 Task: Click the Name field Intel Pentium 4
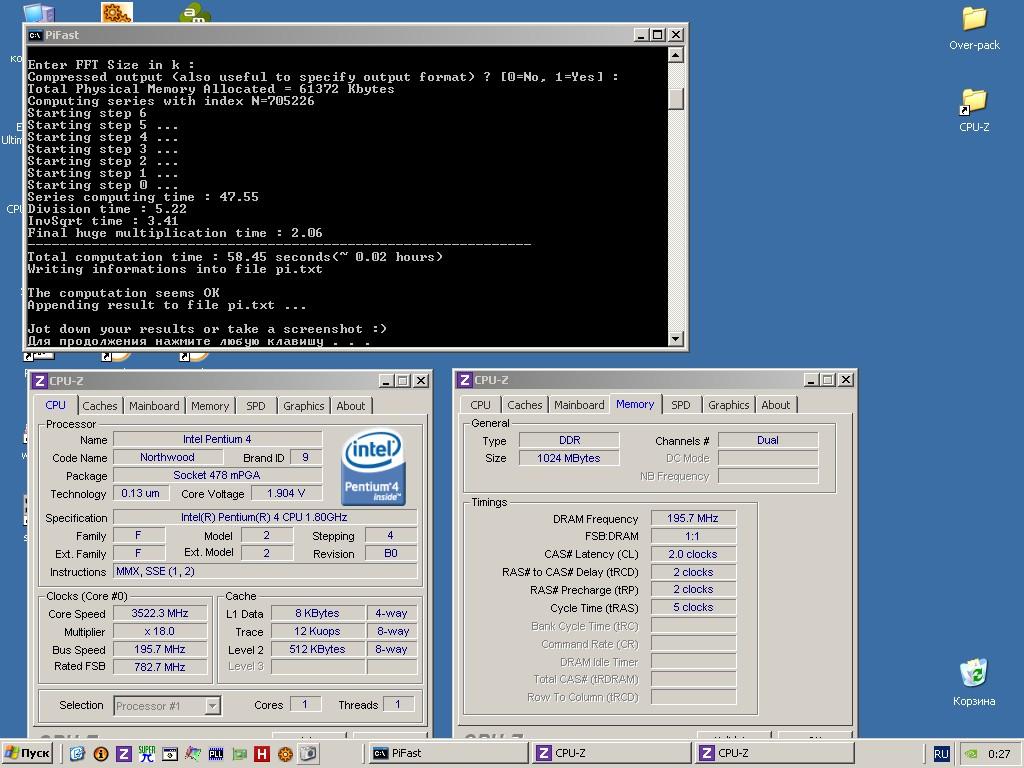coord(217,439)
